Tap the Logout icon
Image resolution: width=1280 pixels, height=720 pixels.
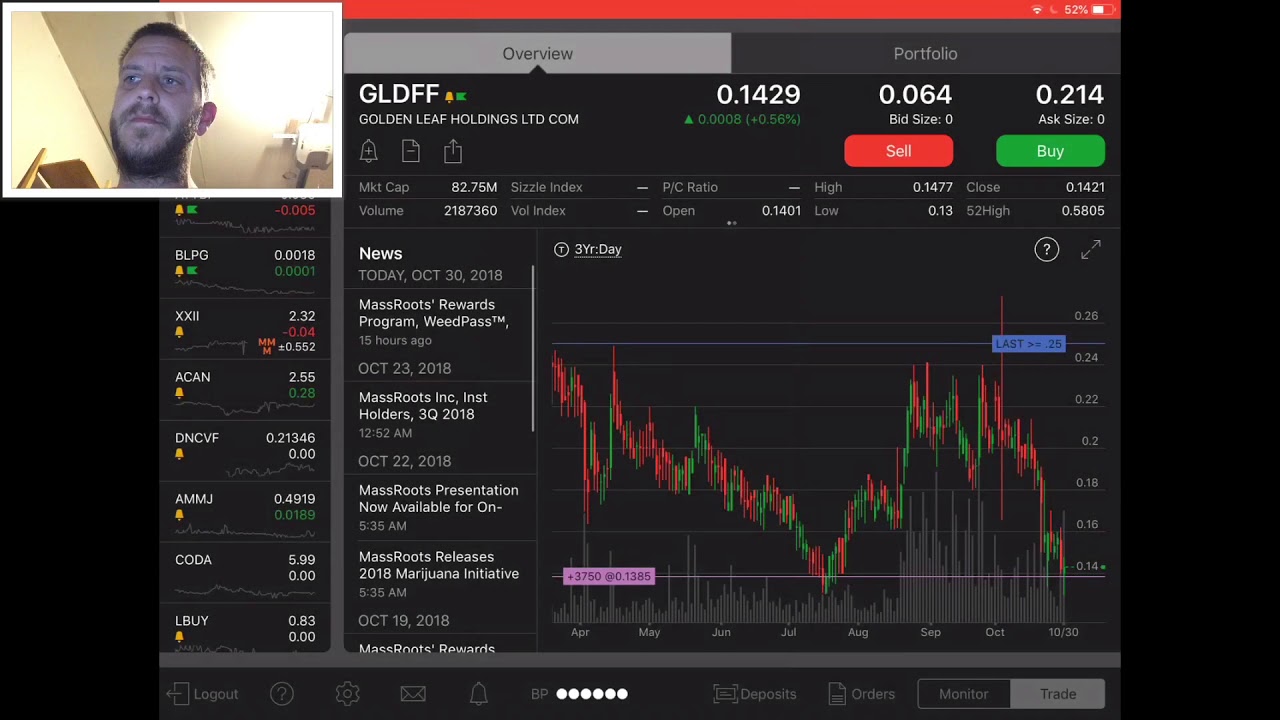[x=177, y=694]
